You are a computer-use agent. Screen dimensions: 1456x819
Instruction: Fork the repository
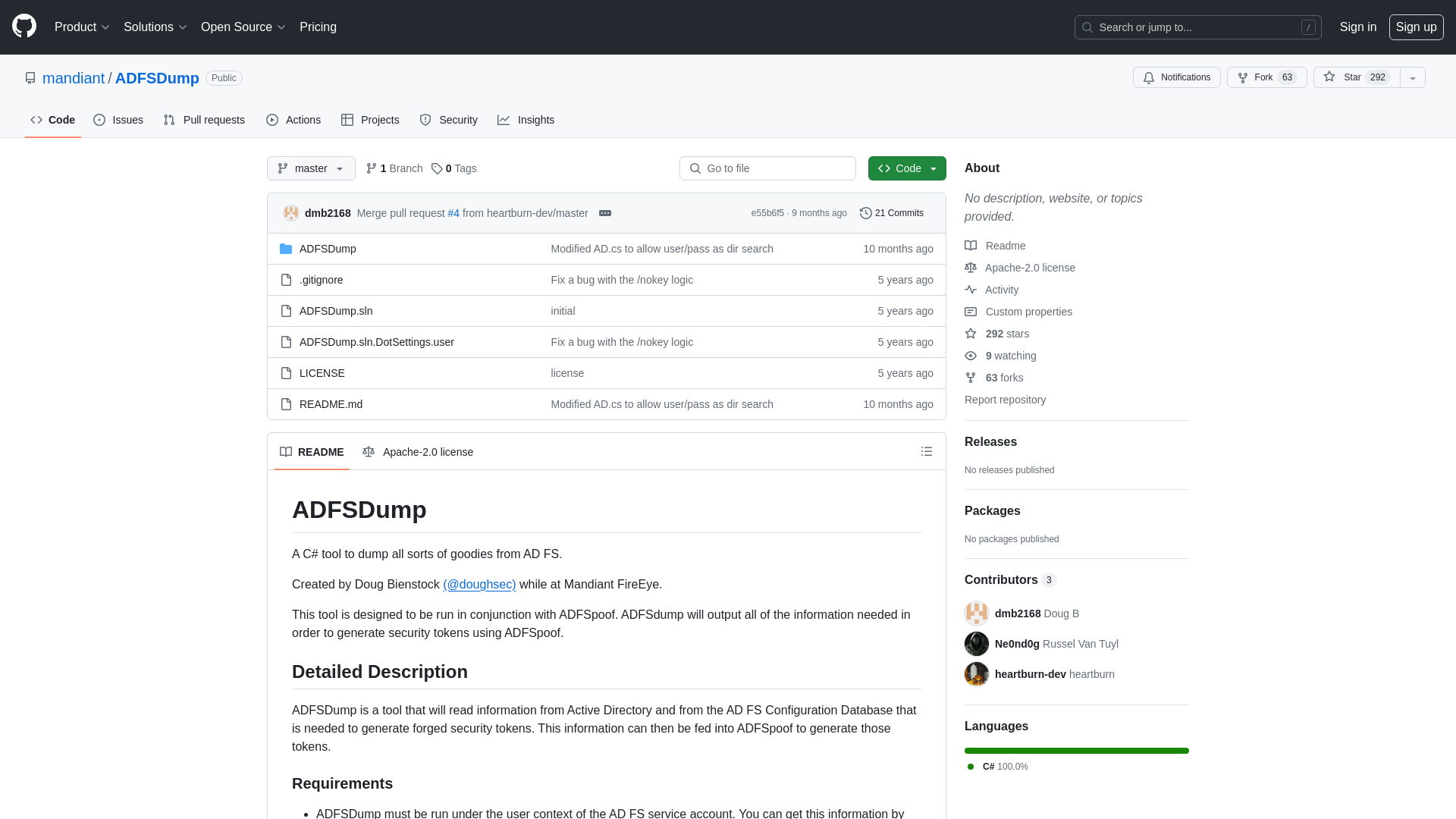(x=1267, y=77)
